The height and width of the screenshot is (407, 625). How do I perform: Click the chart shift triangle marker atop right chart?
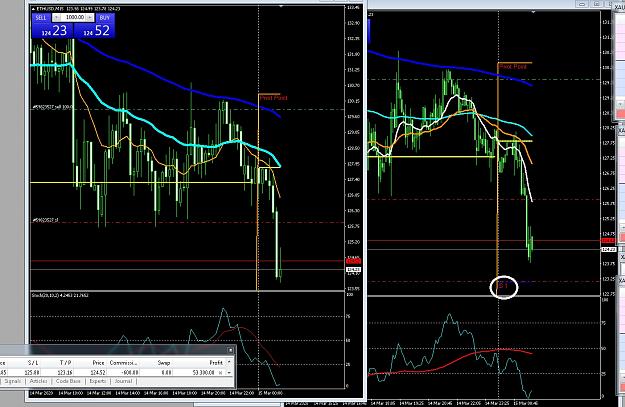pyautogui.click(x=533, y=12)
